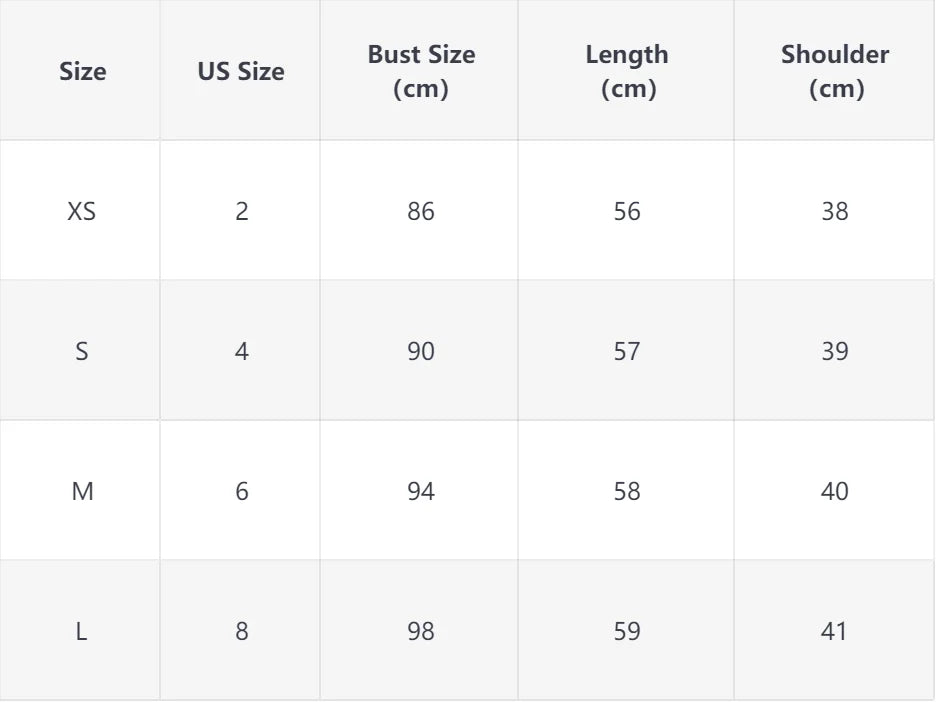
Task: Click length 57 cell
Action: coord(627,351)
